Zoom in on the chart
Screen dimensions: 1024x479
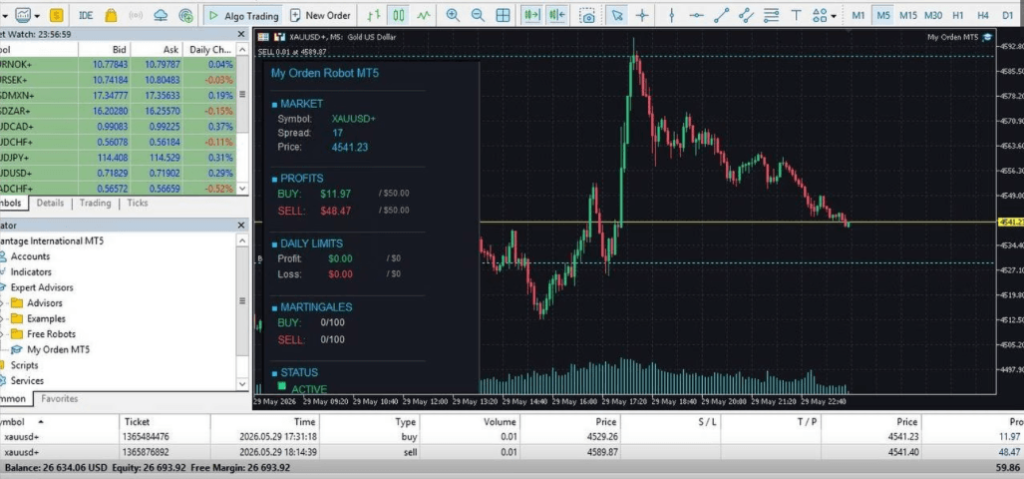point(452,14)
